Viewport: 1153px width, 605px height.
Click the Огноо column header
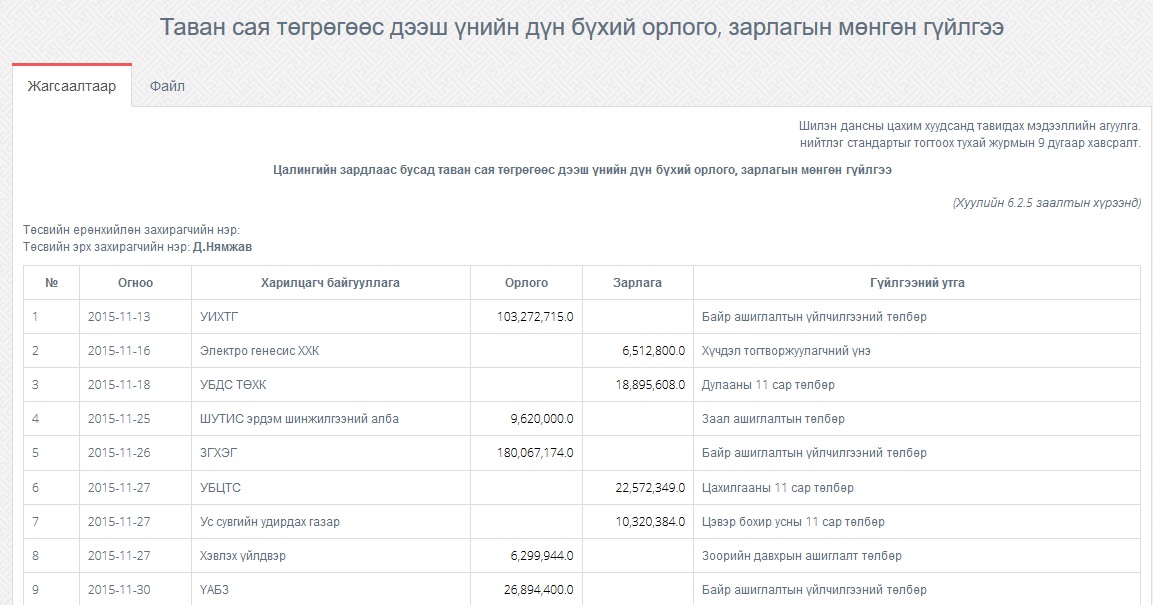[x=135, y=282]
